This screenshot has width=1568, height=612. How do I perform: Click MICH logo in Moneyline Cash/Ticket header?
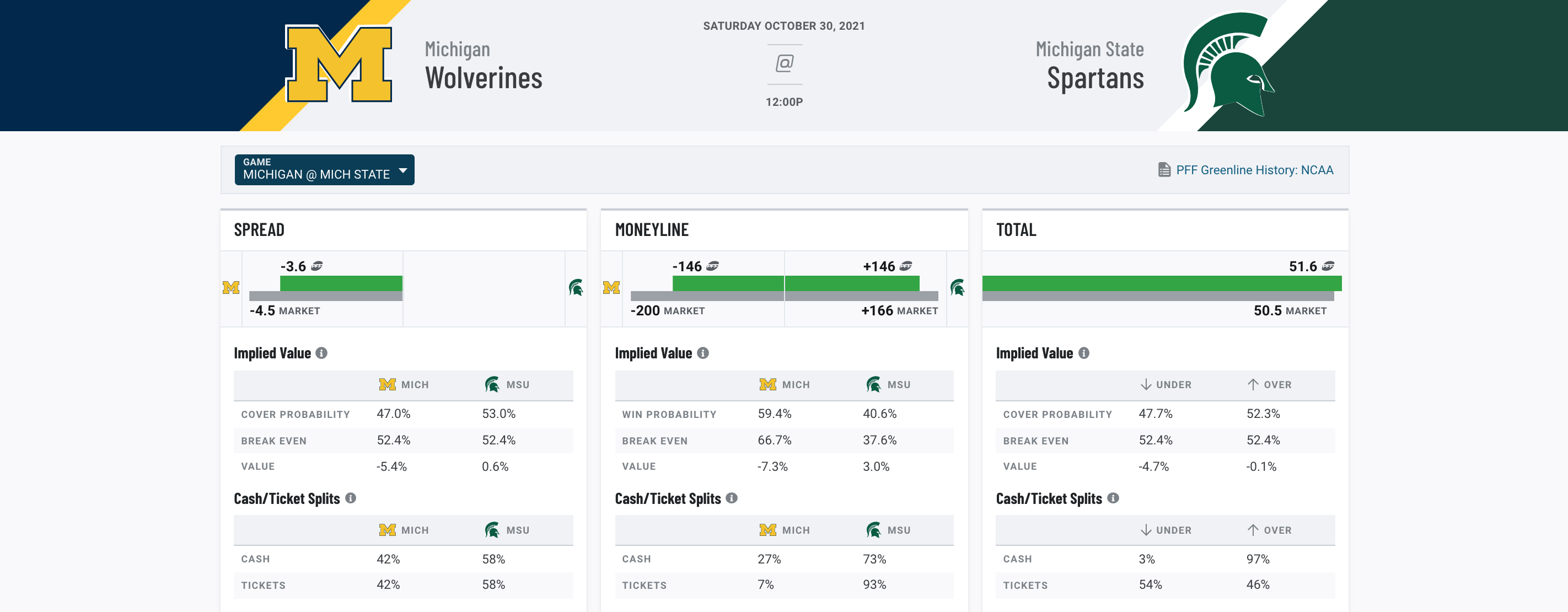click(x=767, y=530)
